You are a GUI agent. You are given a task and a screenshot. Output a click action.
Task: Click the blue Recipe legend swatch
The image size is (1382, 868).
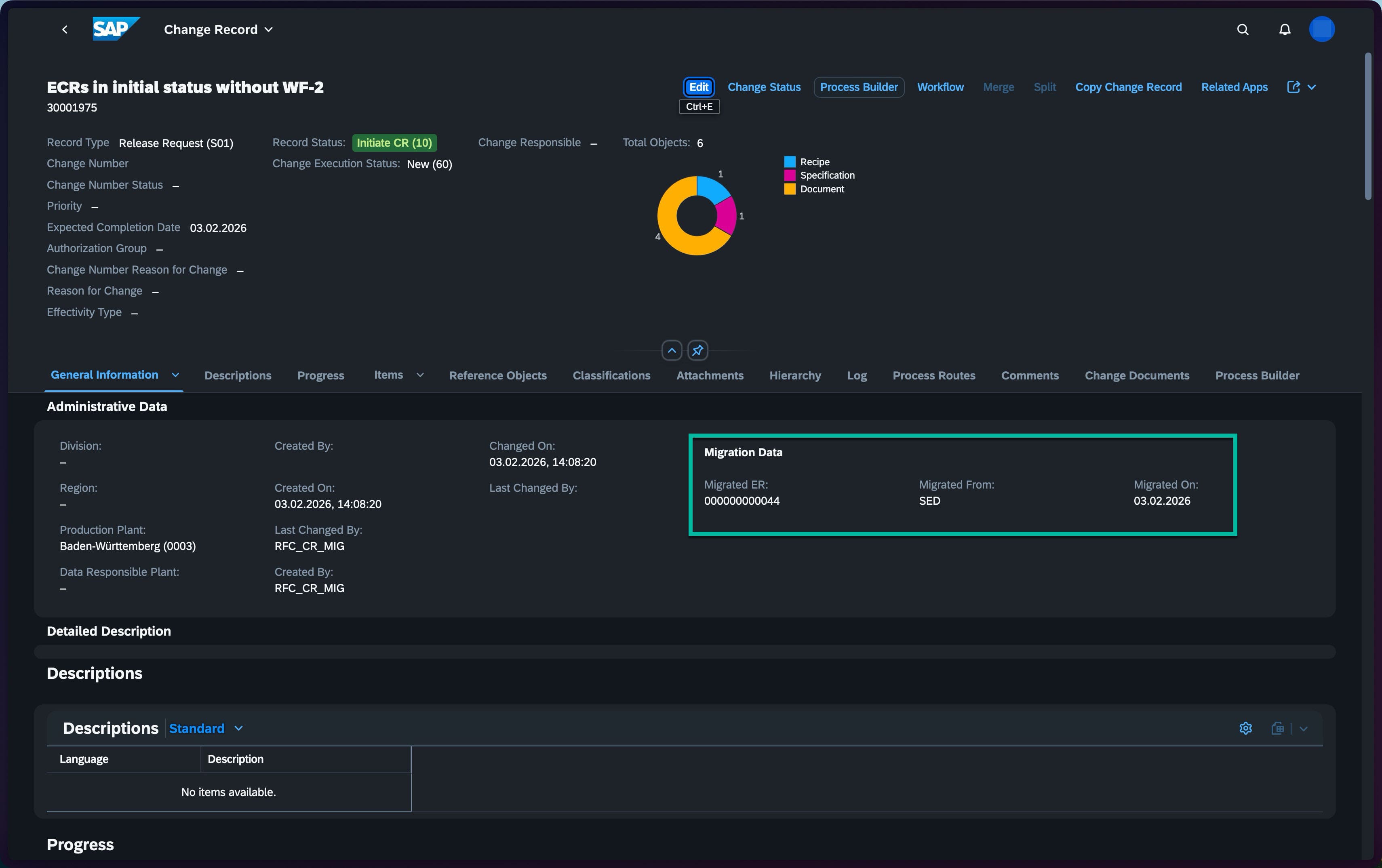pyautogui.click(x=790, y=162)
